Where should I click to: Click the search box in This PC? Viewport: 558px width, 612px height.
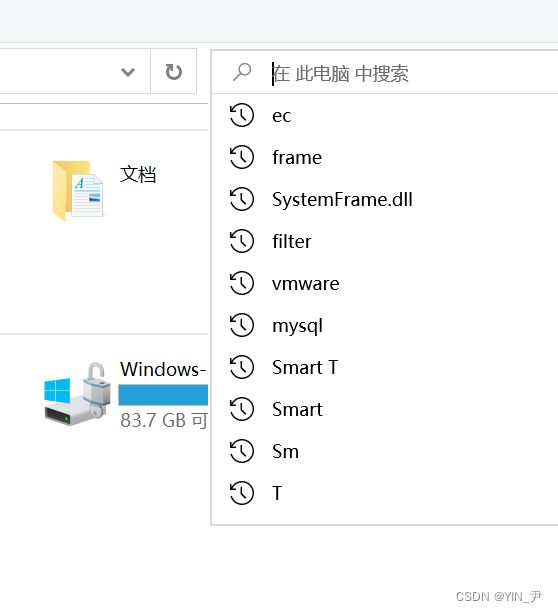tap(385, 73)
